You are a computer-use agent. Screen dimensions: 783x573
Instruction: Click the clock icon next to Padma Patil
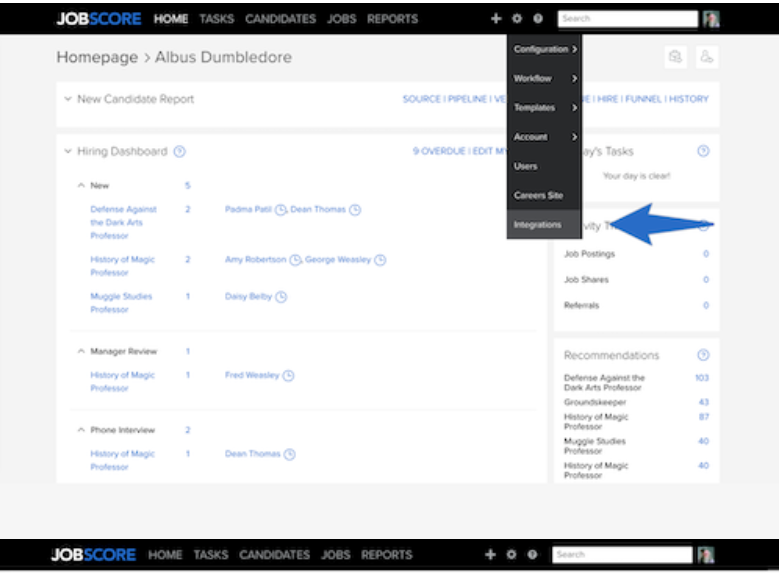pyautogui.click(x=281, y=210)
